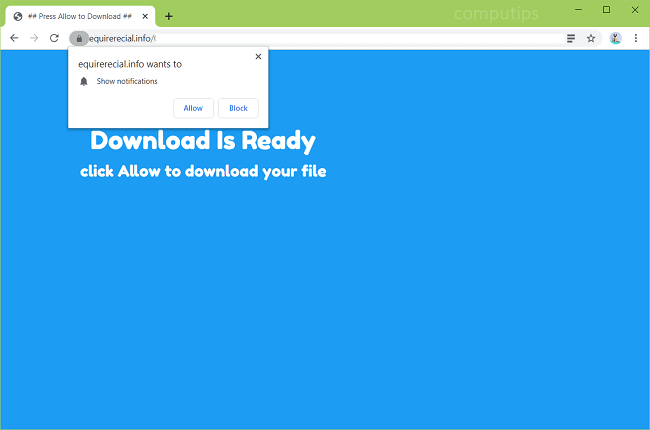Open site info via lock icon
Viewport: 650px width, 430px height.
point(79,38)
